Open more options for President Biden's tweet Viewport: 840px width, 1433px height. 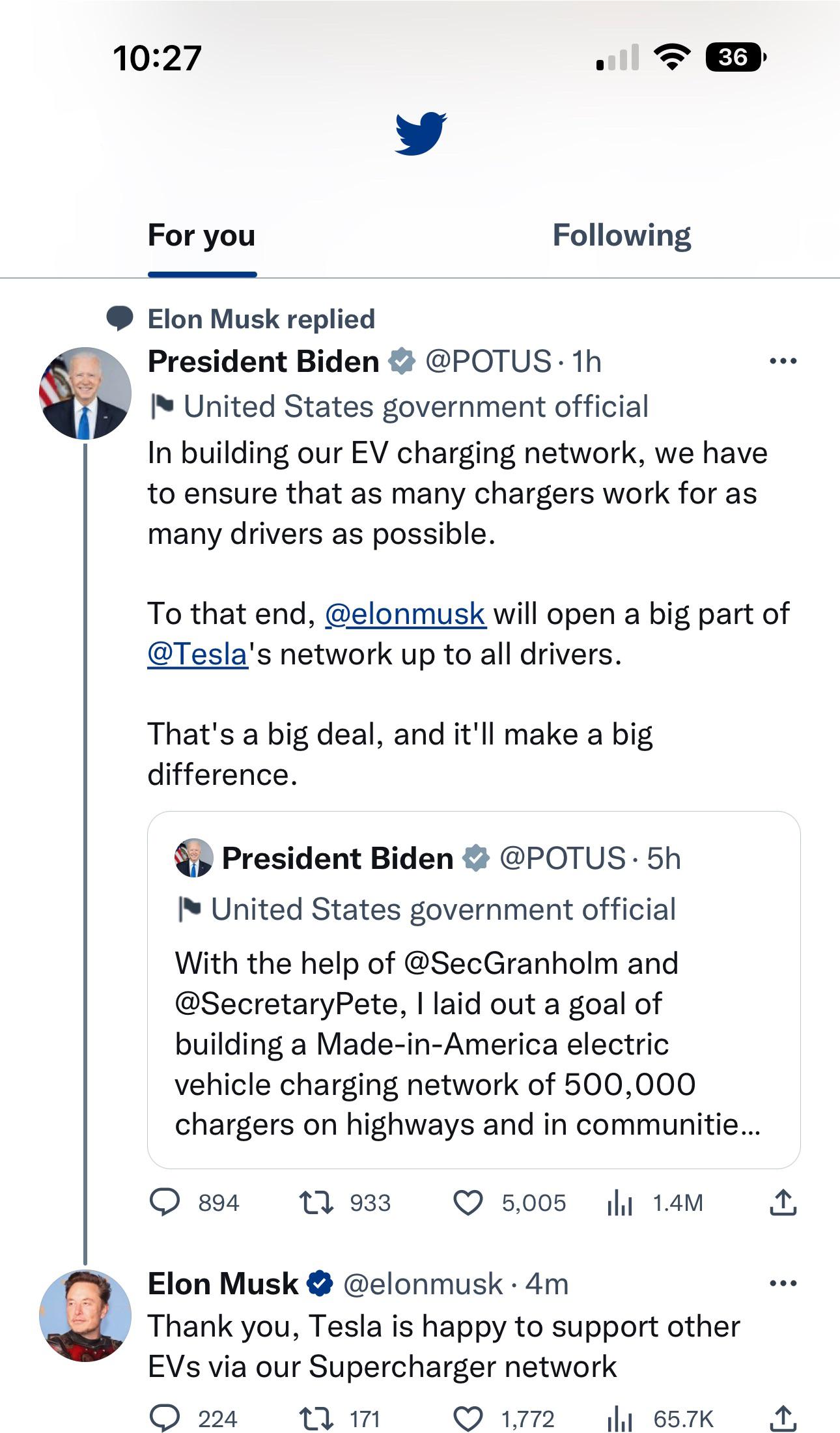[x=783, y=361]
